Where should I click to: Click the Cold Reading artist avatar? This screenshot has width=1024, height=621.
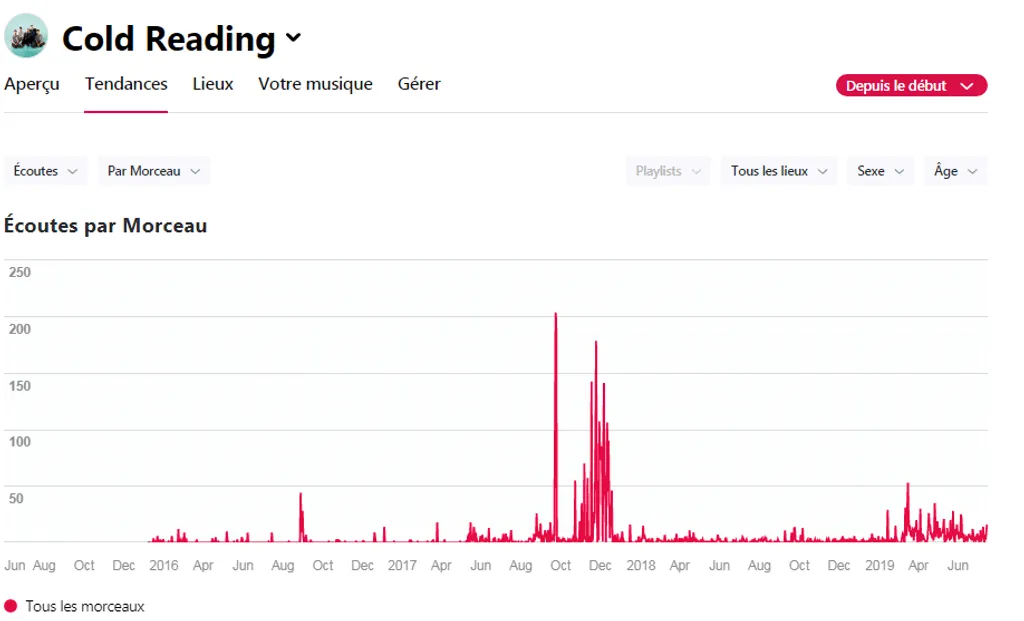pos(26,36)
